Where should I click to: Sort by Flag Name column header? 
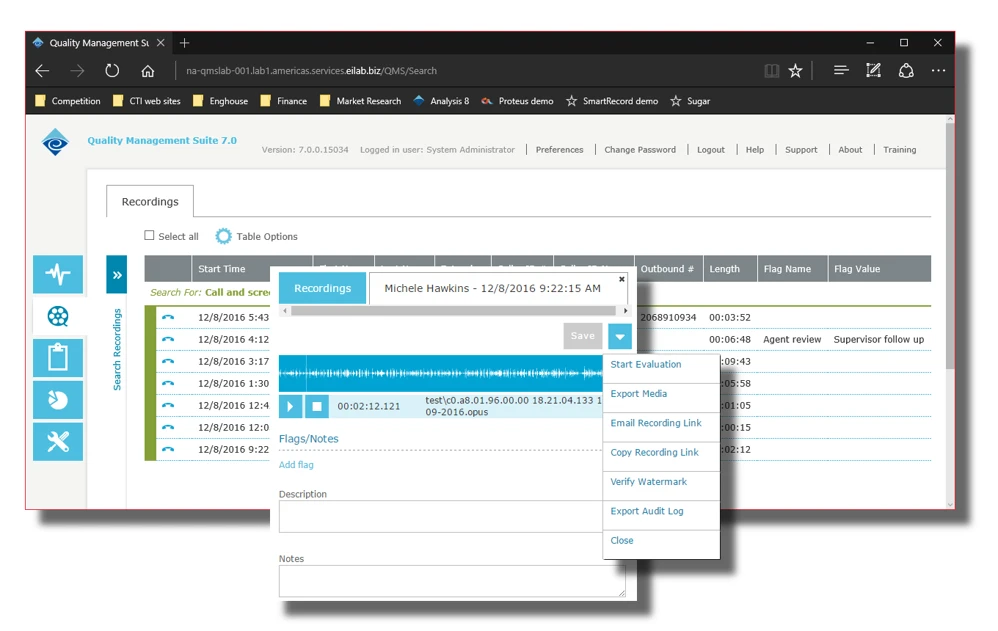[792, 269]
